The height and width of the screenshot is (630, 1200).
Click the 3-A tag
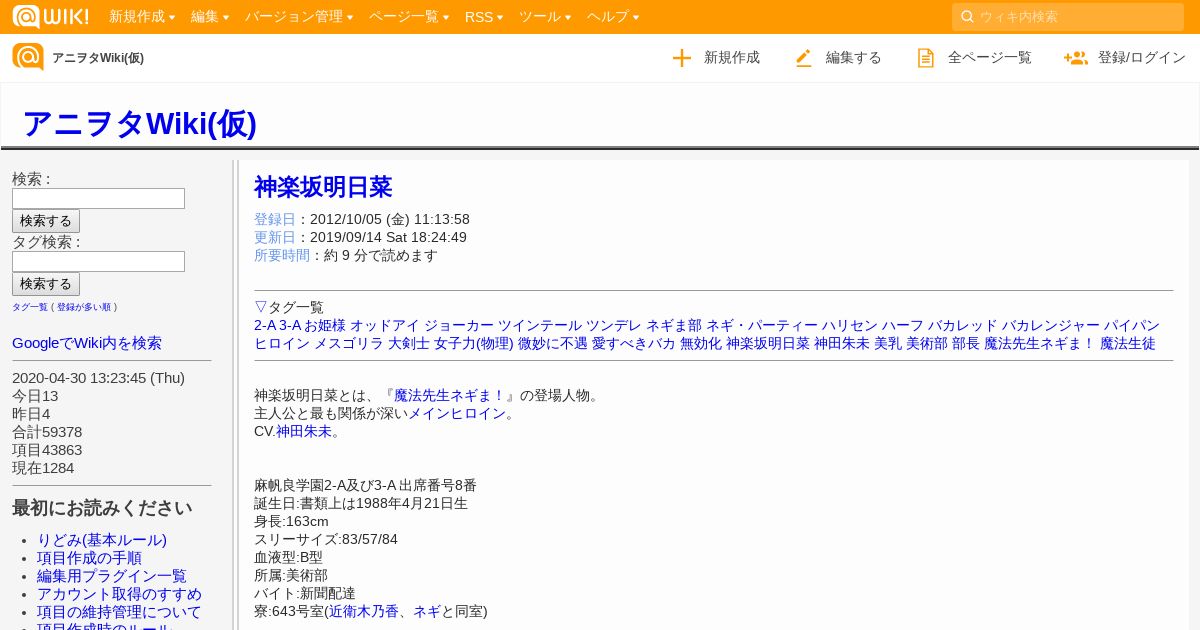290,325
